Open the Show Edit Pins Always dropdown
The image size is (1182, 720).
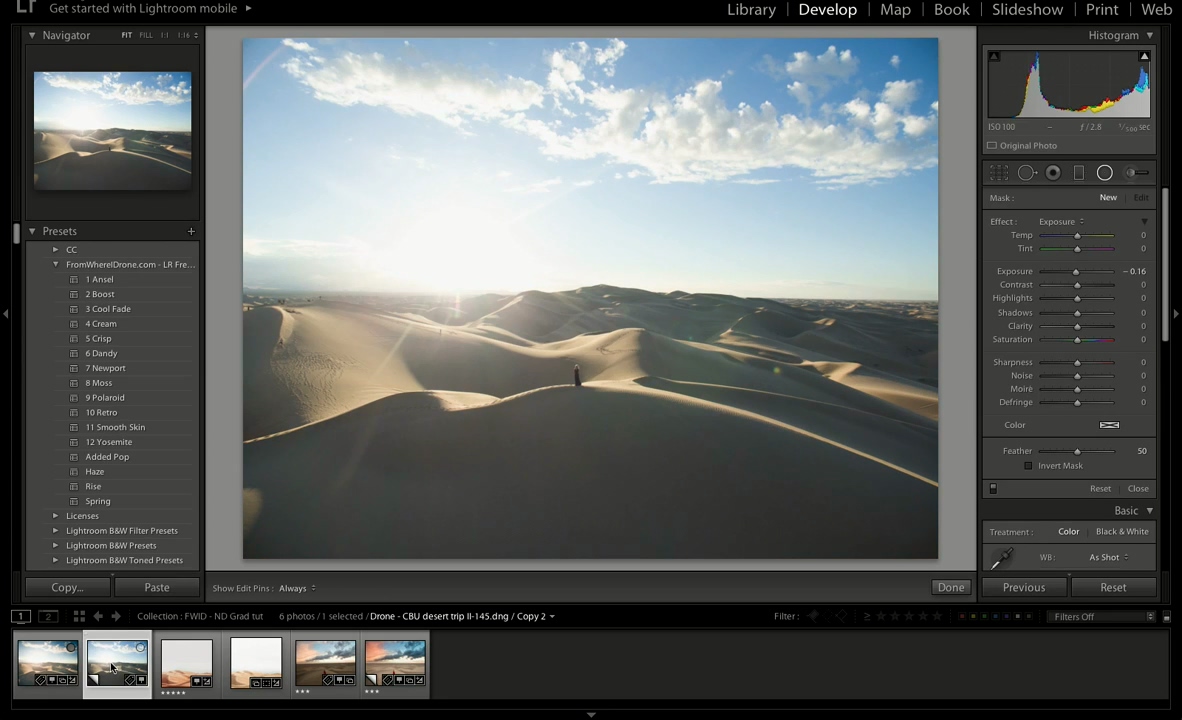(x=297, y=588)
